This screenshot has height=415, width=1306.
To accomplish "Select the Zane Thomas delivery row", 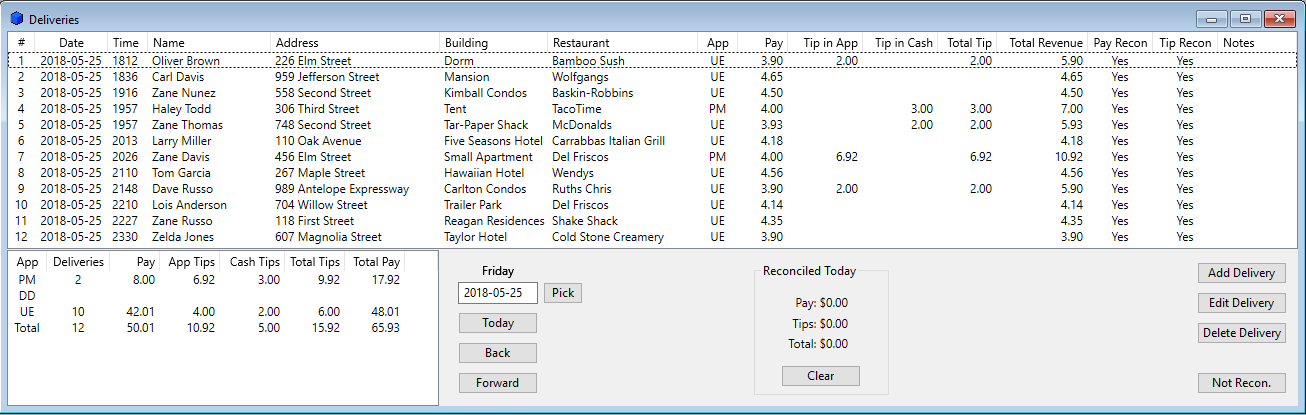I will (x=653, y=125).
